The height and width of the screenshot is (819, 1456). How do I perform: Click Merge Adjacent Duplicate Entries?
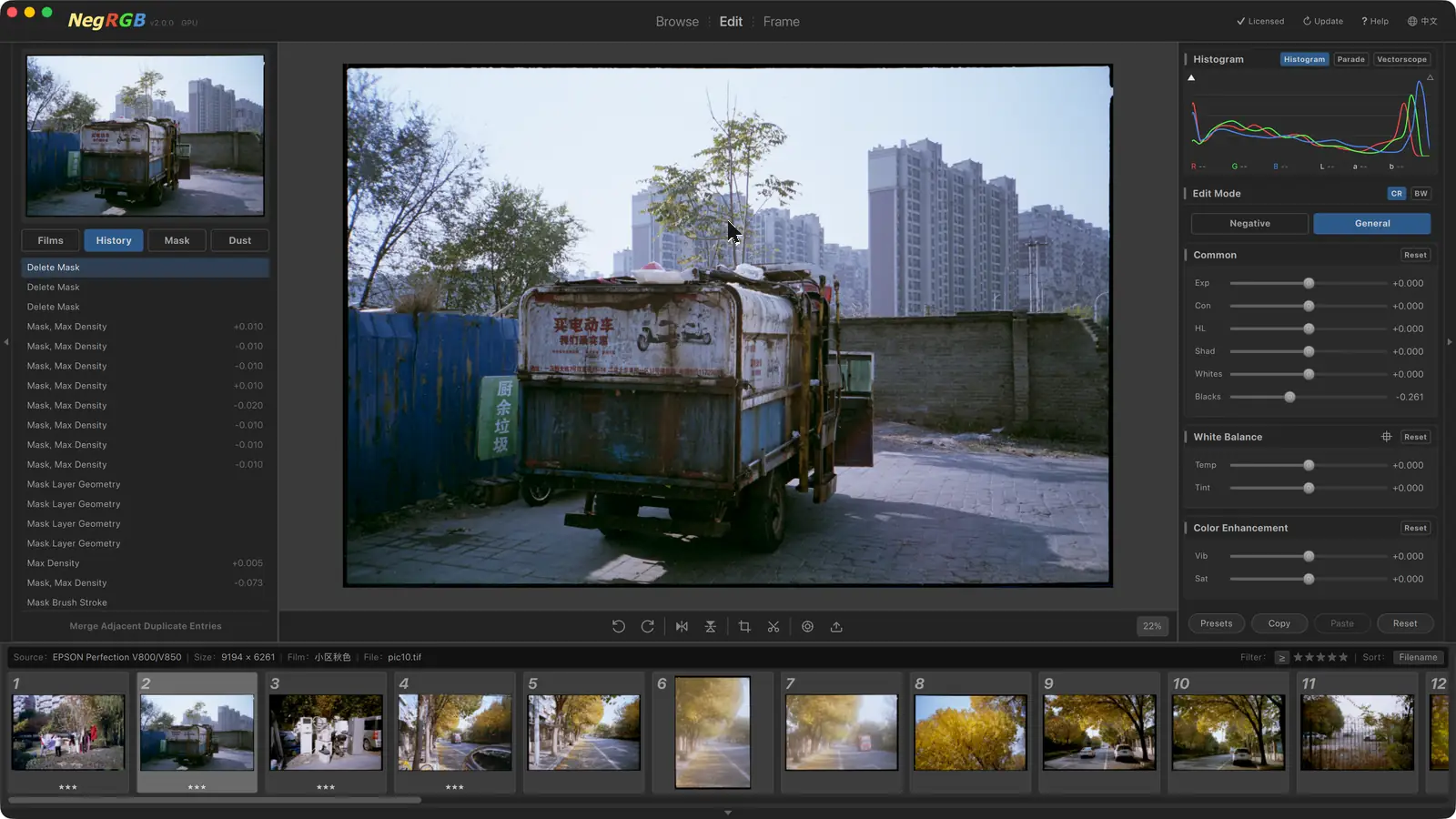[x=146, y=626]
